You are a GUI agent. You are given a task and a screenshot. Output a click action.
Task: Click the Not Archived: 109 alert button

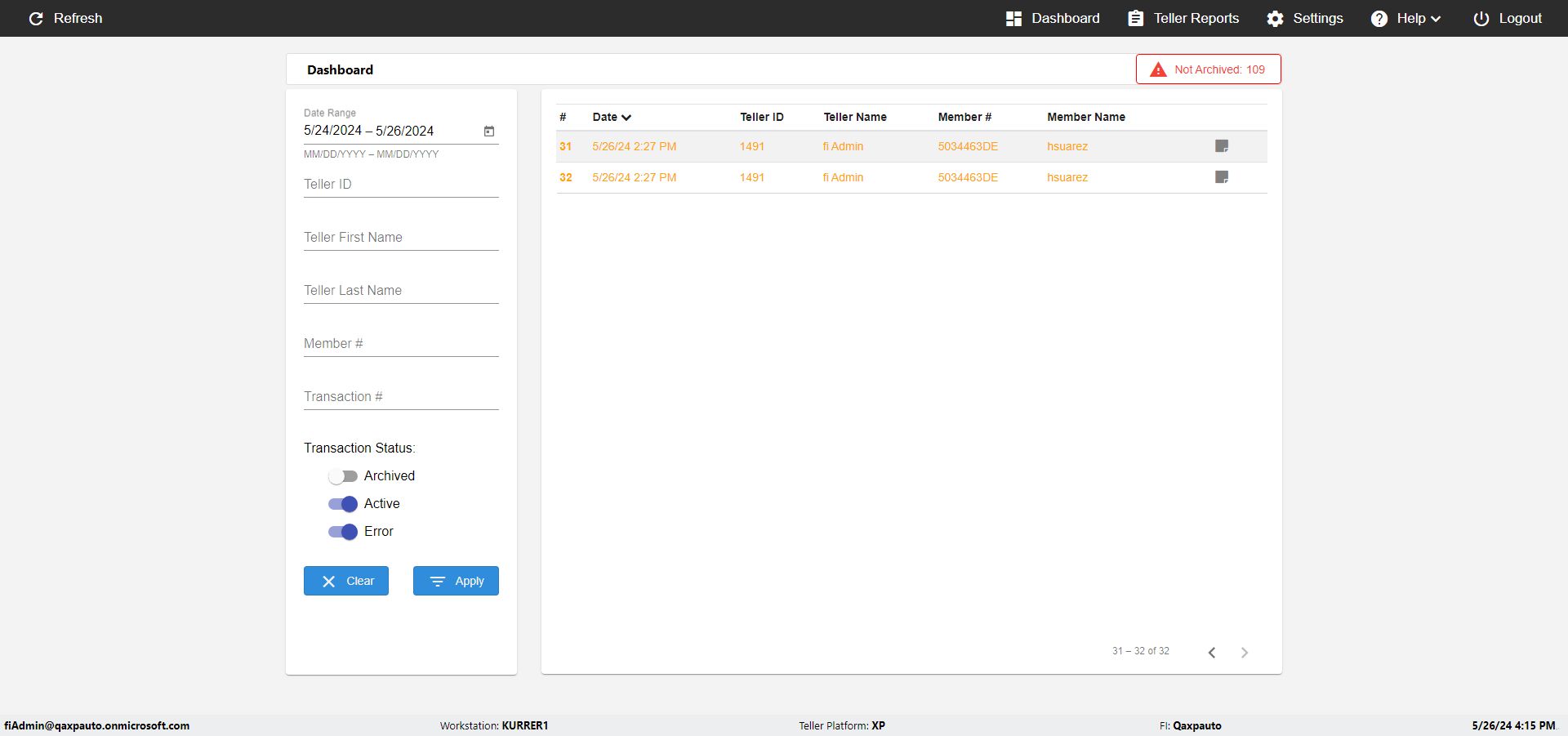click(x=1208, y=69)
